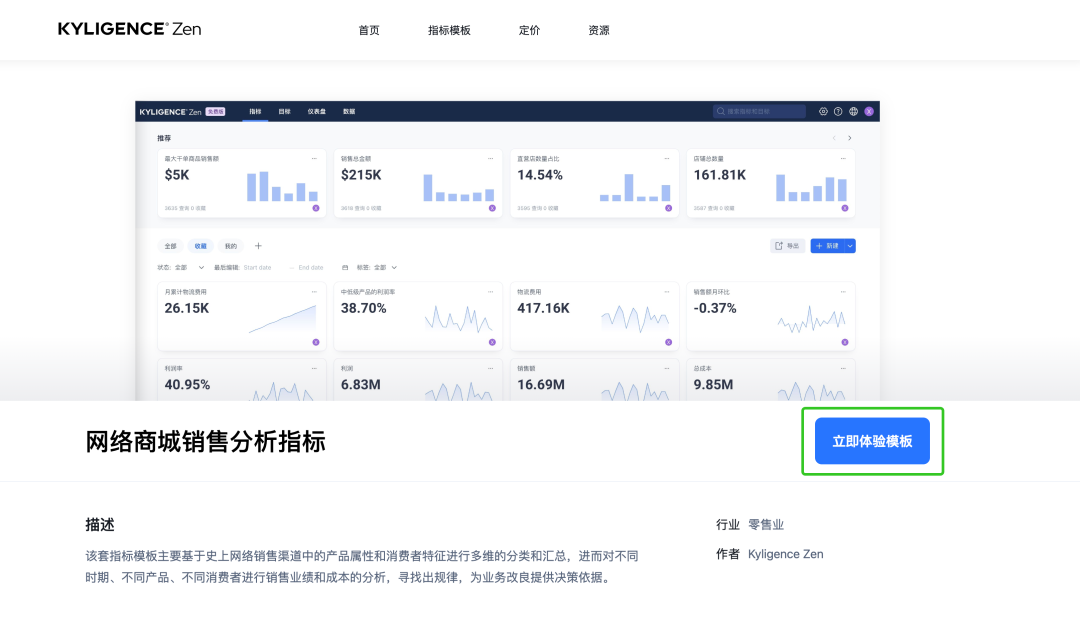Go to the 定价 page

pyautogui.click(x=530, y=30)
